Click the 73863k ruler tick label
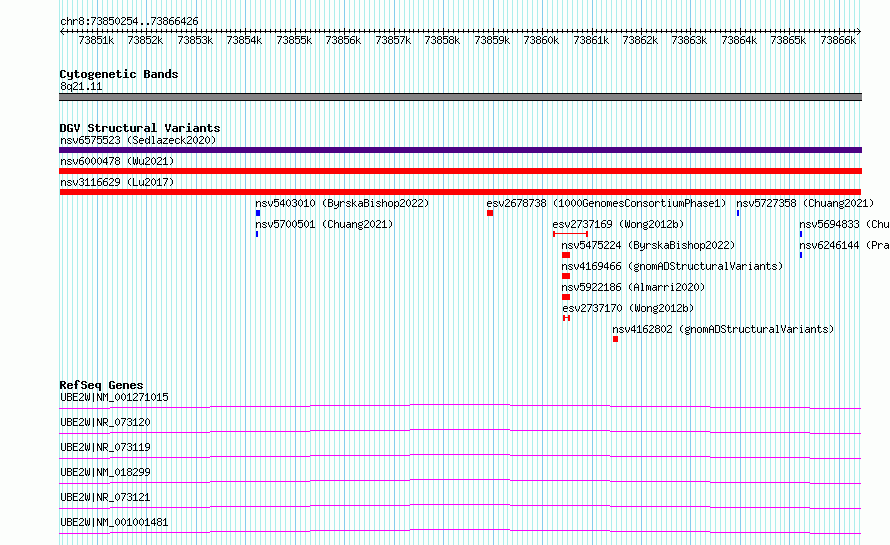The width and height of the screenshot is (890, 545). pos(689,40)
